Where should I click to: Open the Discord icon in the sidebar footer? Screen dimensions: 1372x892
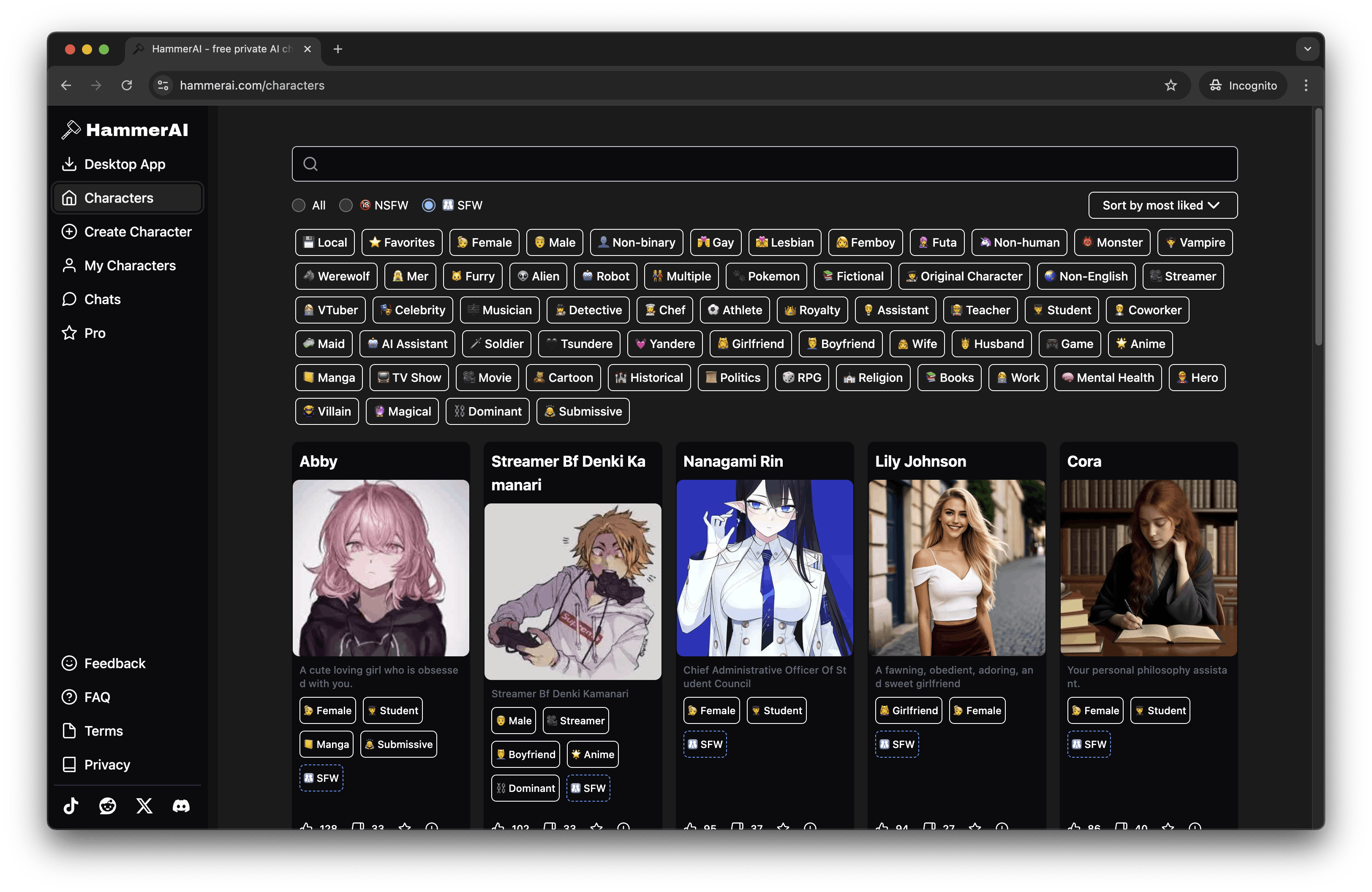click(180, 805)
